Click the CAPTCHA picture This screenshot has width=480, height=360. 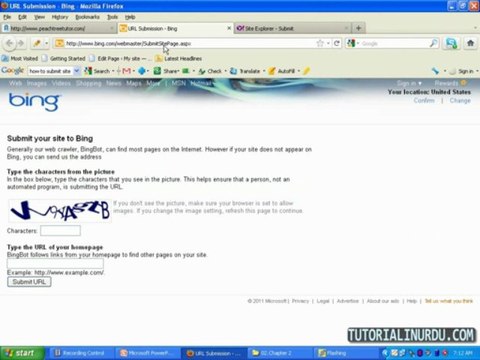coord(60,211)
